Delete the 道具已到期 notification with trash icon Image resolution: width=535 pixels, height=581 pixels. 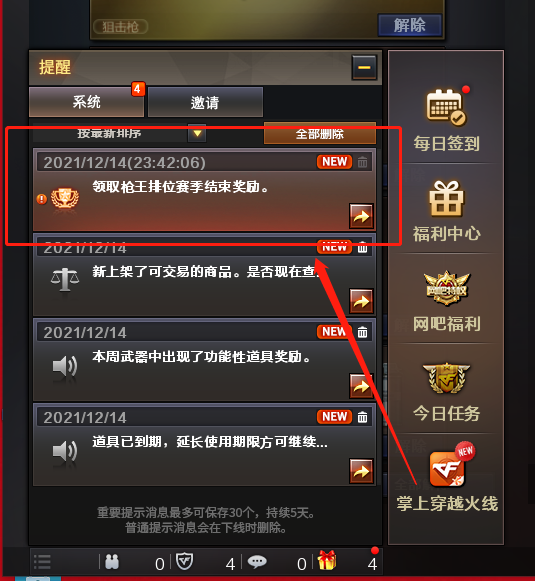tap(362, 417)
